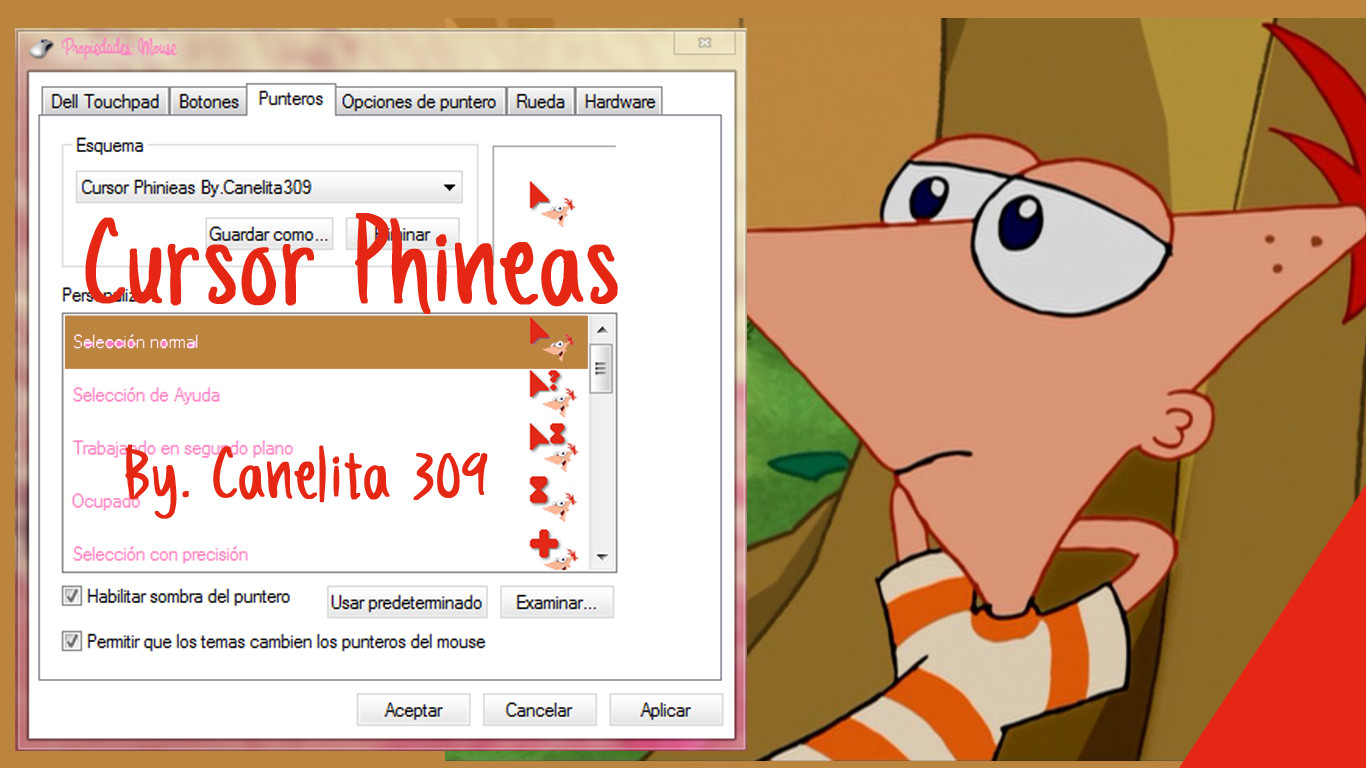The width and height of the screenshot is (1366, 768).
Task: Click the normal selection Phineas cursor icon
Action: click(552, 340)
